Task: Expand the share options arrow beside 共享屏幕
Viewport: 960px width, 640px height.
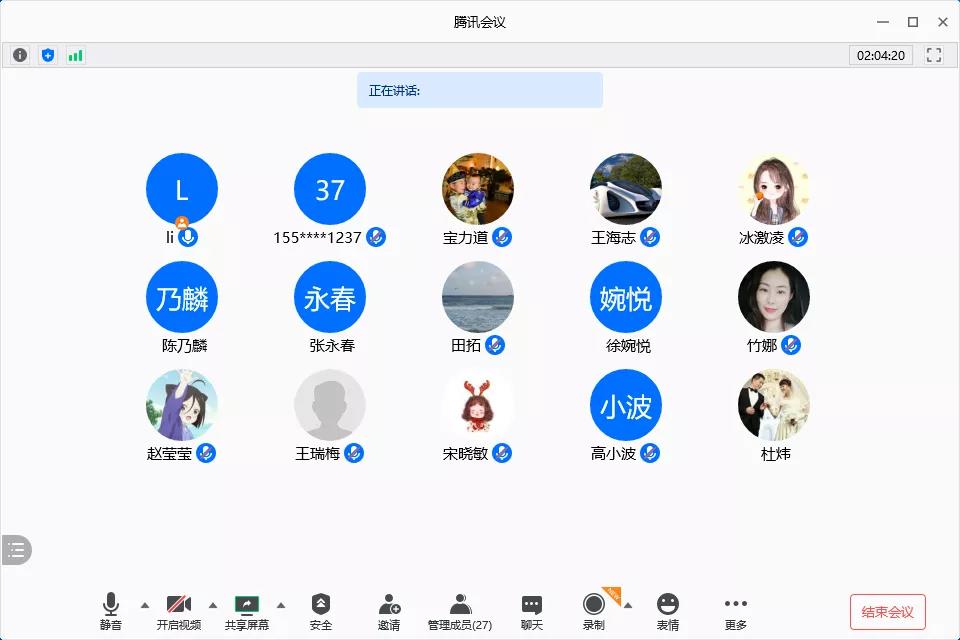Action: (x=281, y=604)
